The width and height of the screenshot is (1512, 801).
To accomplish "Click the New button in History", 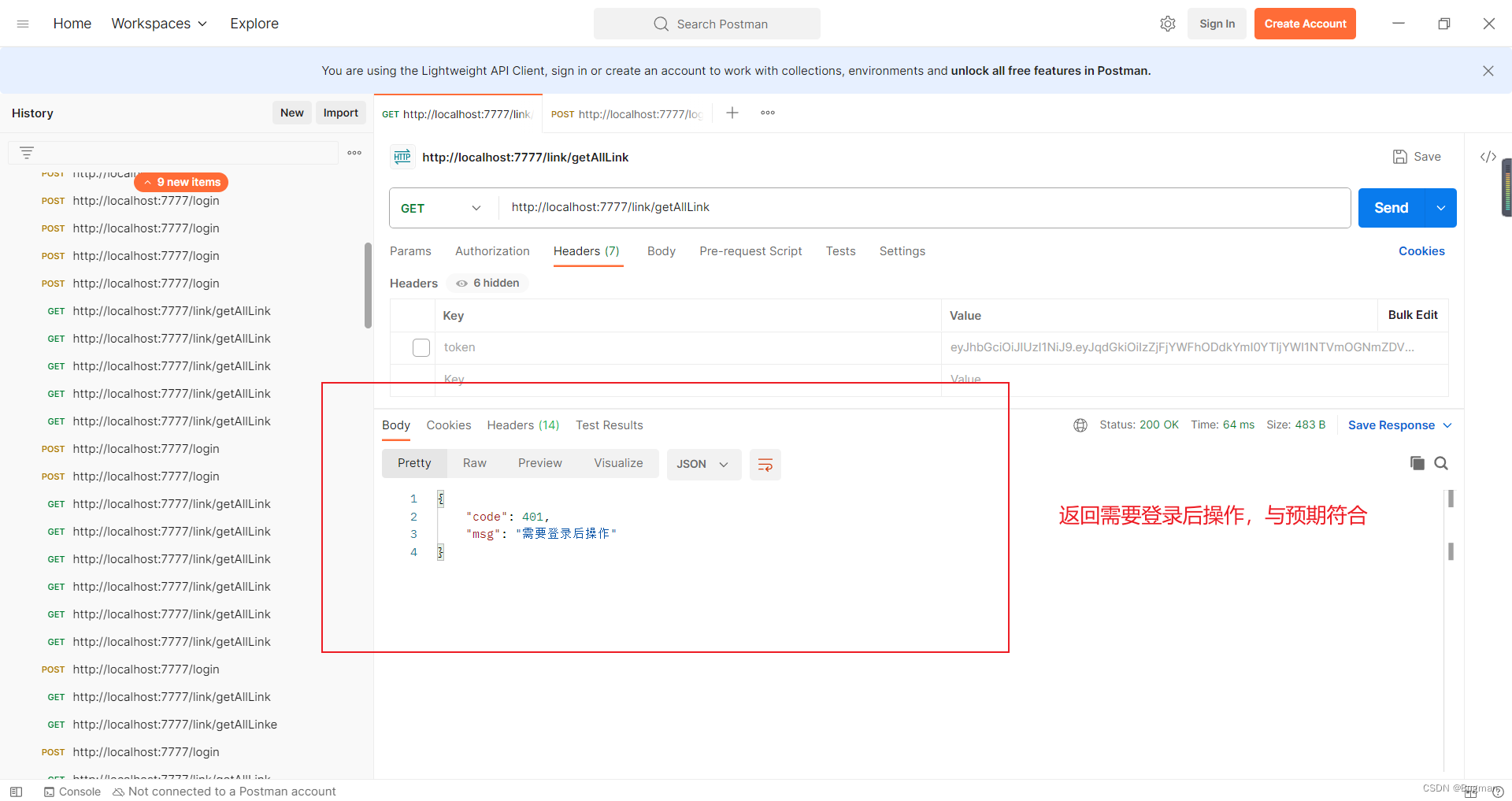I will 291,113.
